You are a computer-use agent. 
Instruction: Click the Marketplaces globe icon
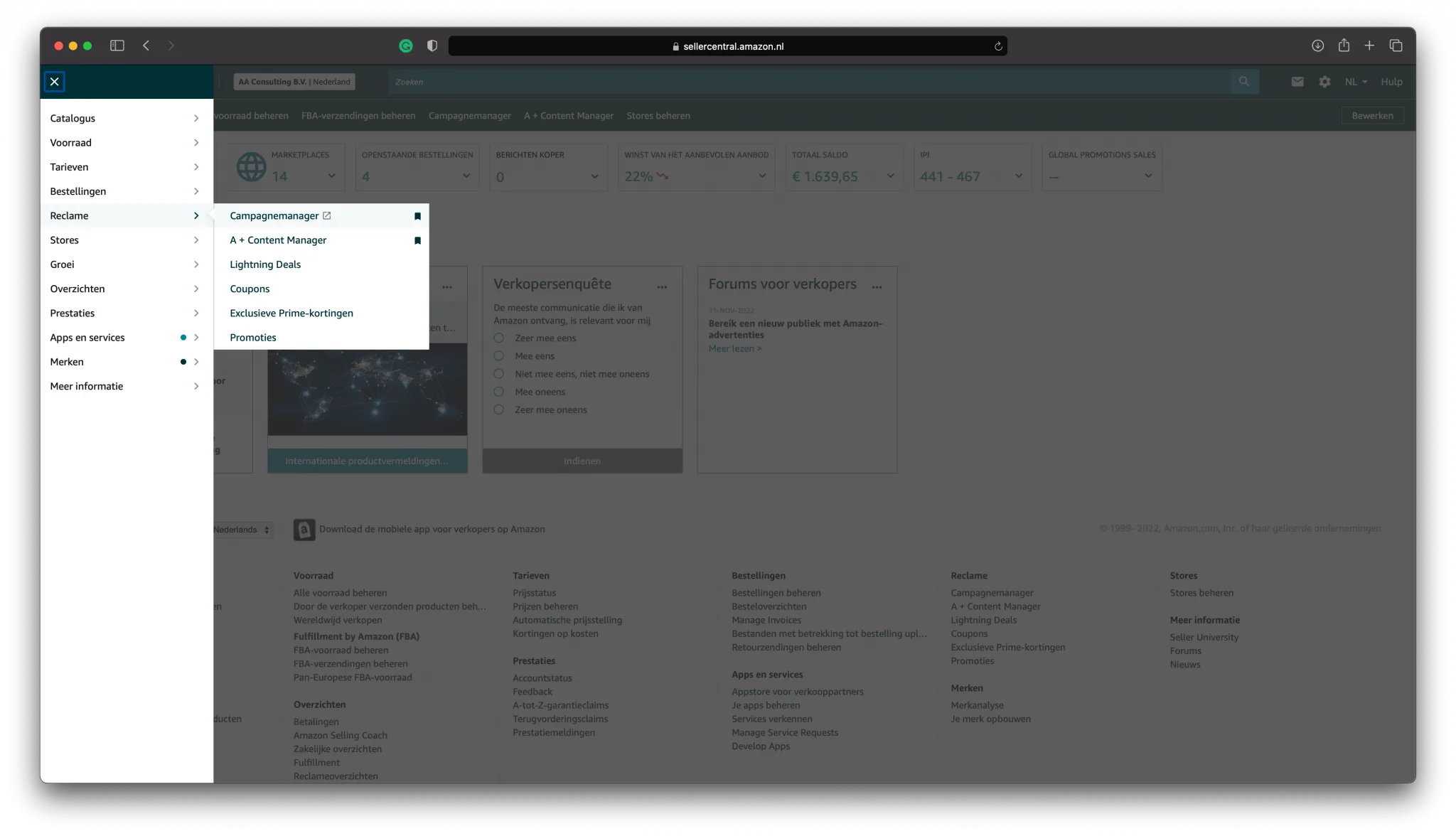tap(251, 167)
